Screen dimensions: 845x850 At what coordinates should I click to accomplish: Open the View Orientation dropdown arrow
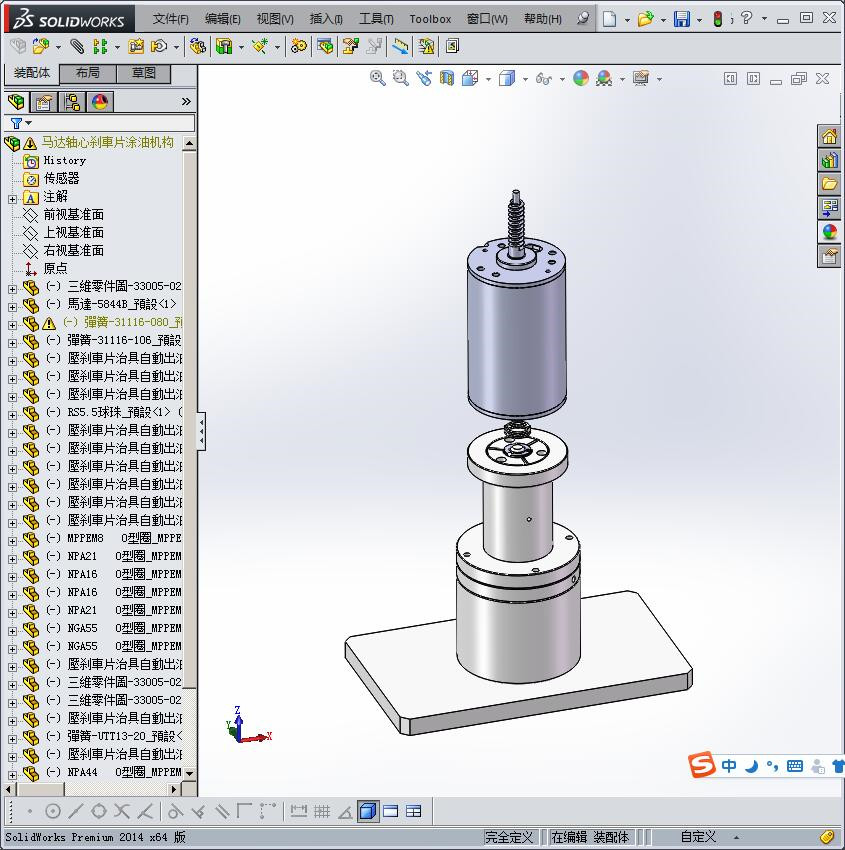click(488, 80)
